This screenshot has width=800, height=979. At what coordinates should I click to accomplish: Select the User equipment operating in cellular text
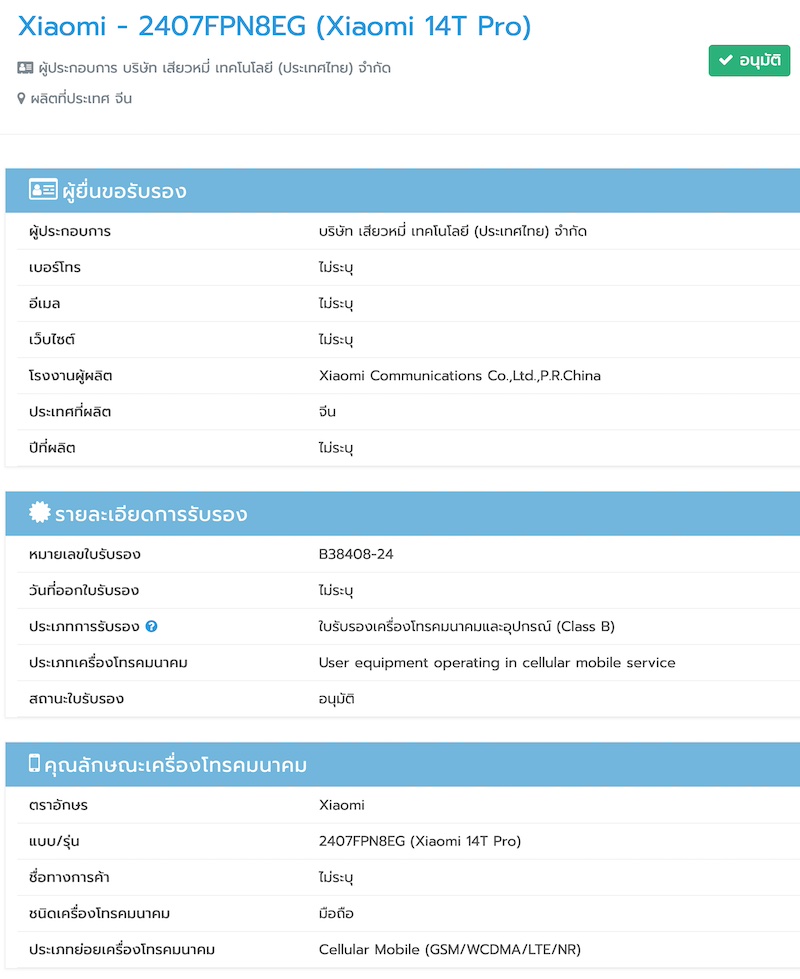pos(497,662)
